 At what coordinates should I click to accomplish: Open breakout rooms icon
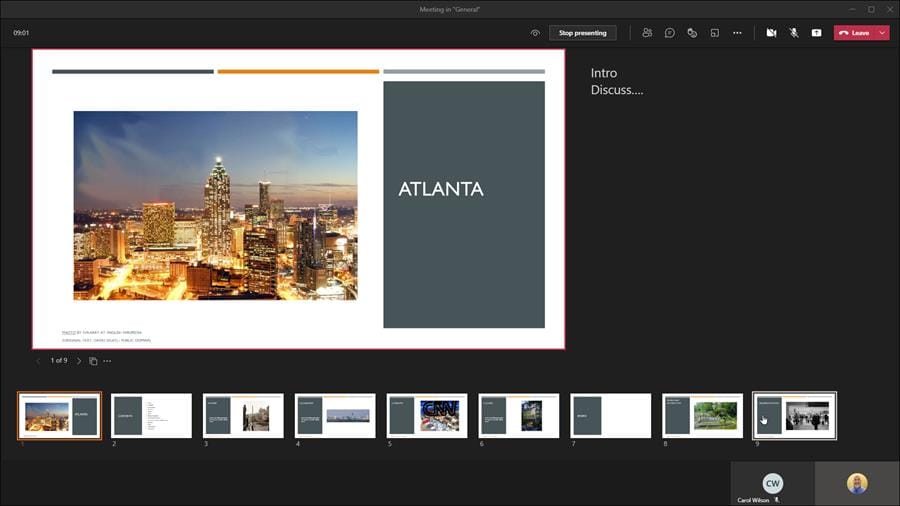point(715,33)
